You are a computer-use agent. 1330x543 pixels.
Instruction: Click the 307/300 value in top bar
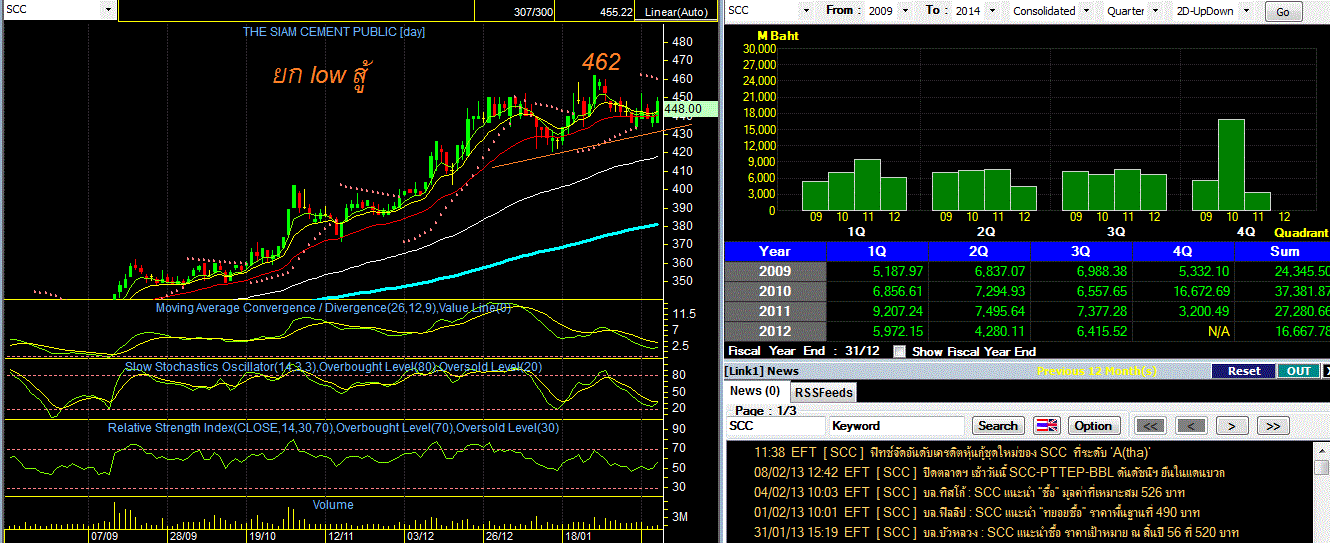[x=532, y=12]
